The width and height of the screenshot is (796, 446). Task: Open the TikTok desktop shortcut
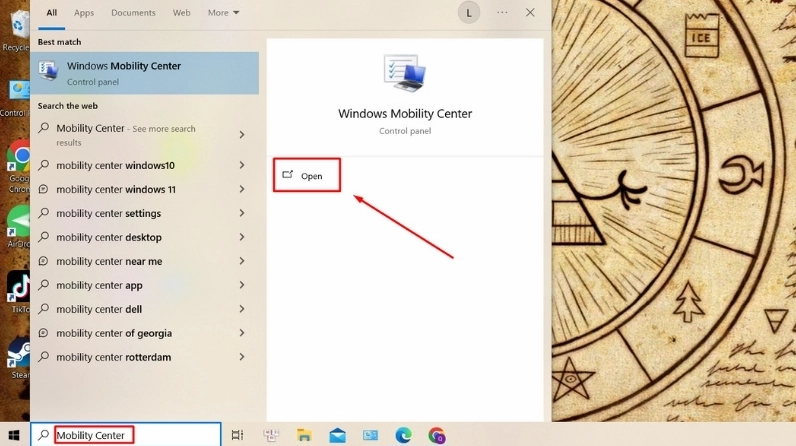(18, 292)
